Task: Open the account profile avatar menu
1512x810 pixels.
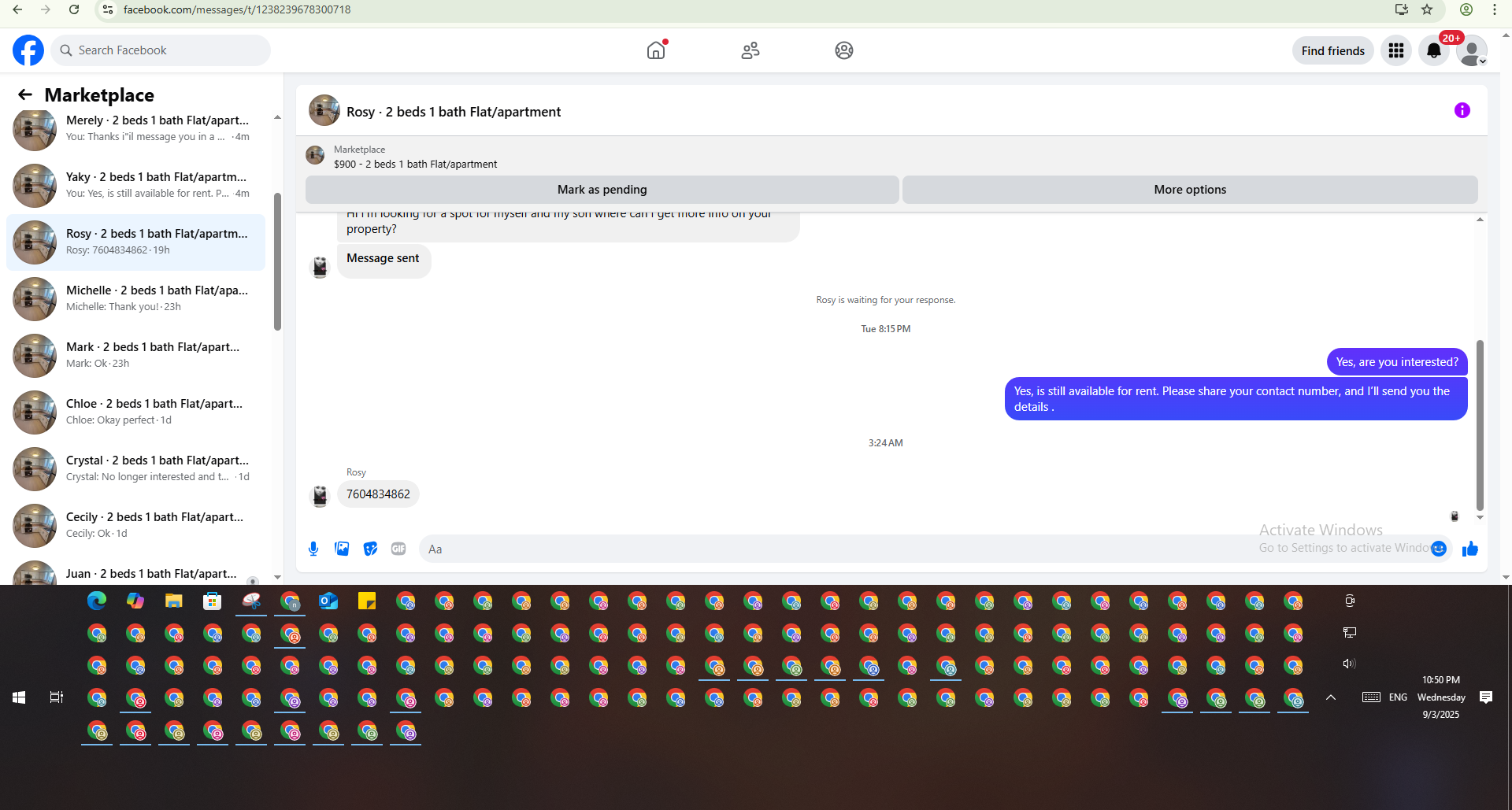Action: coord(1471,50)
